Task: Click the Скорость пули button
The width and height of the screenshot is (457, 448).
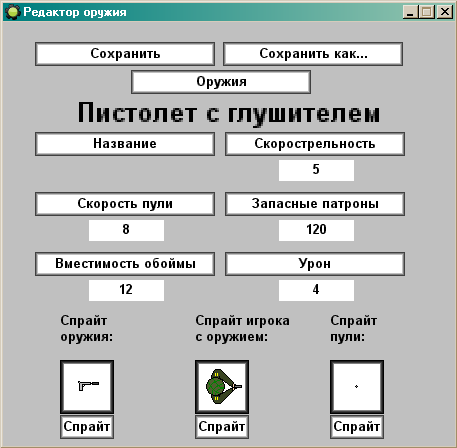Action: tap(125, 204)
